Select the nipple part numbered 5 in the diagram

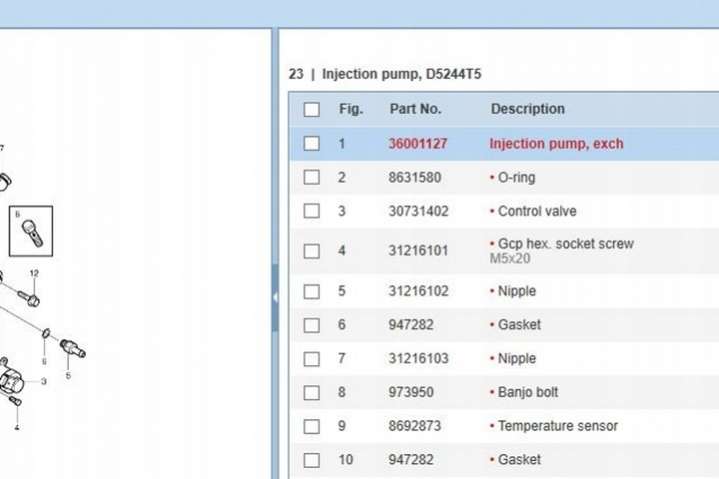tap(73, 348)
